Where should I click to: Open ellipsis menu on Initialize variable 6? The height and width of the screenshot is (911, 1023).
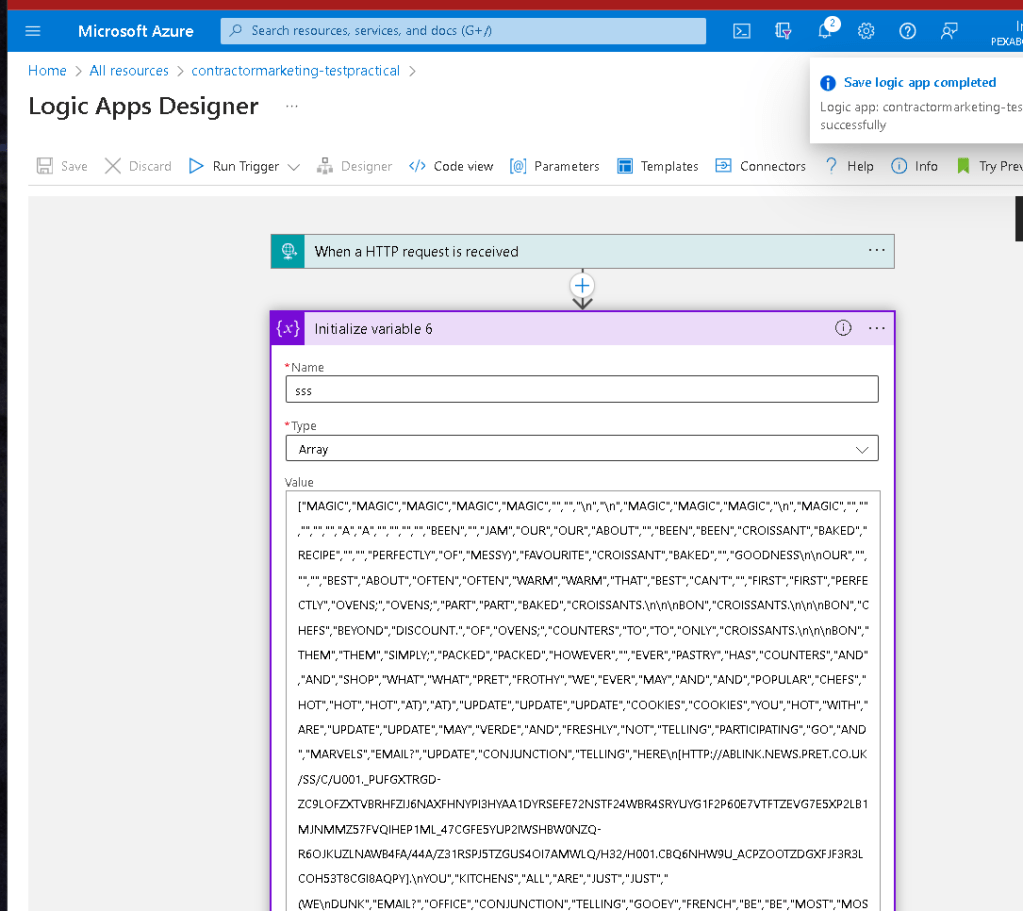pyautogui.click(x=876, y=328)
